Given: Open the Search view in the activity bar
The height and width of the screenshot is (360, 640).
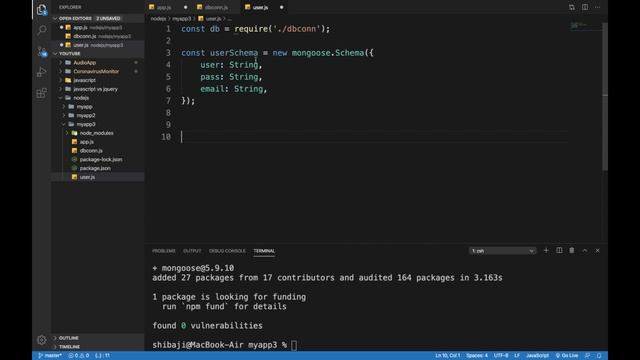Looking at the screenshot, I should [x=42, y=30].
